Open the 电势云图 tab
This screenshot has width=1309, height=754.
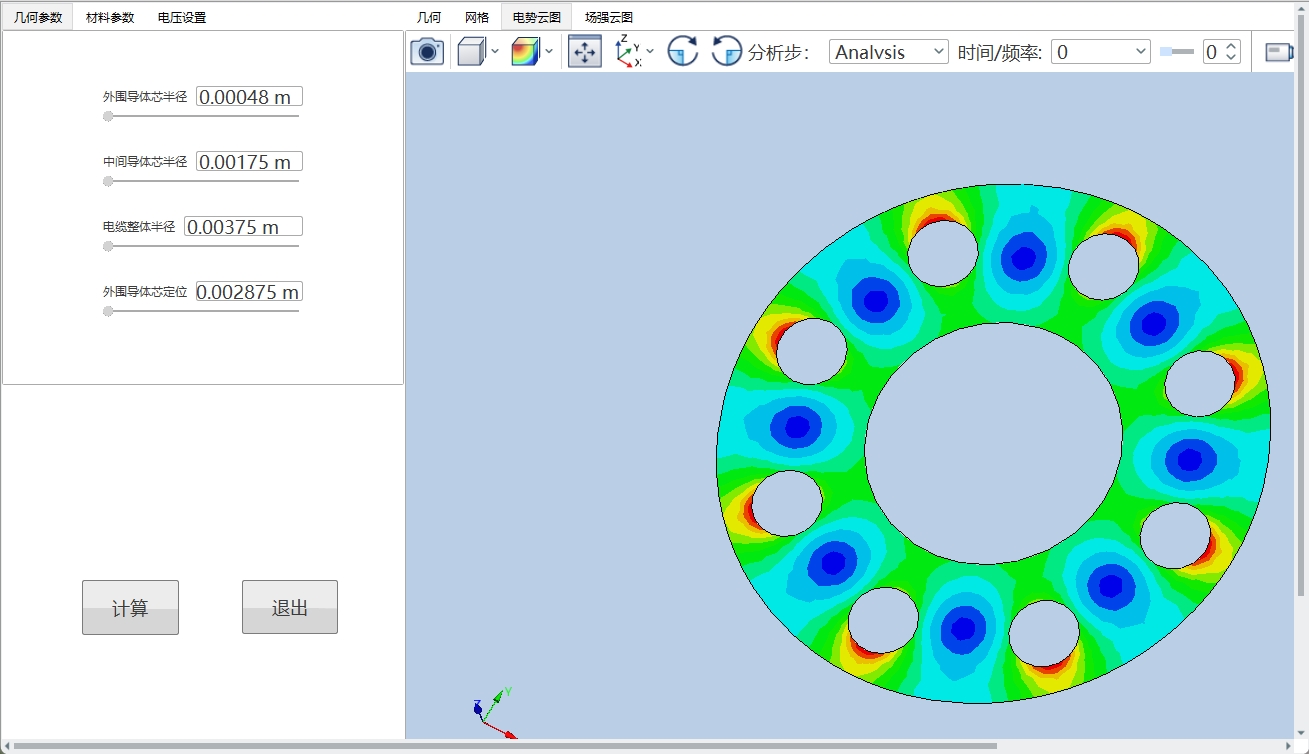(537, 17)
